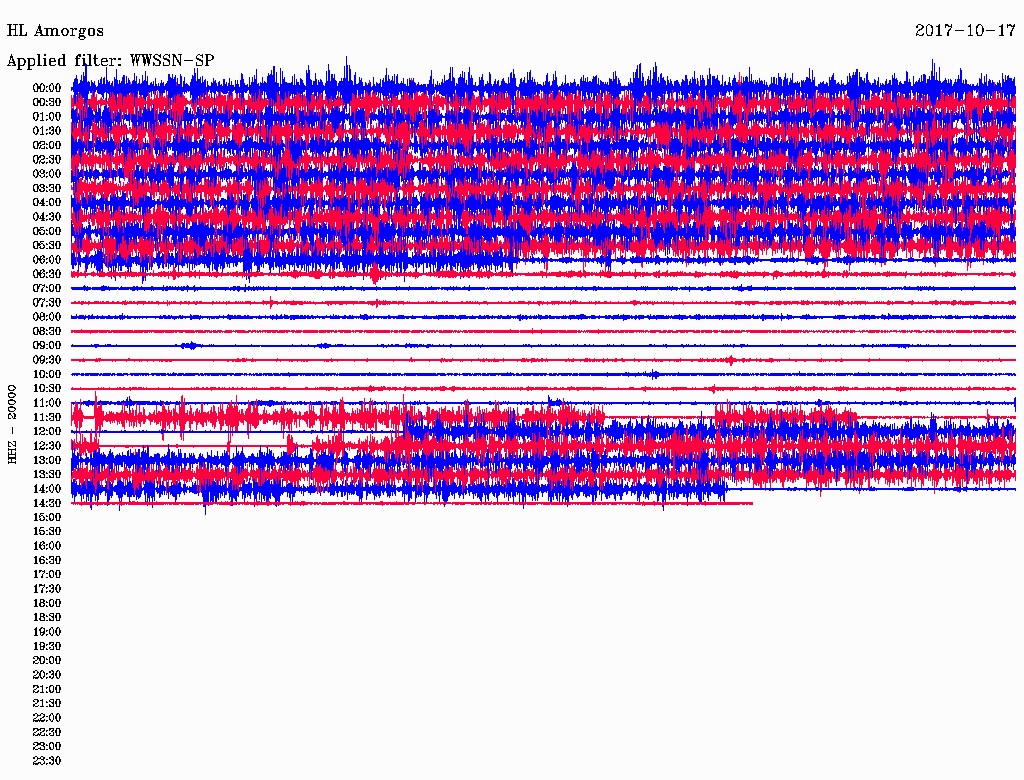Select the 19:00 time label

(47, 632)
